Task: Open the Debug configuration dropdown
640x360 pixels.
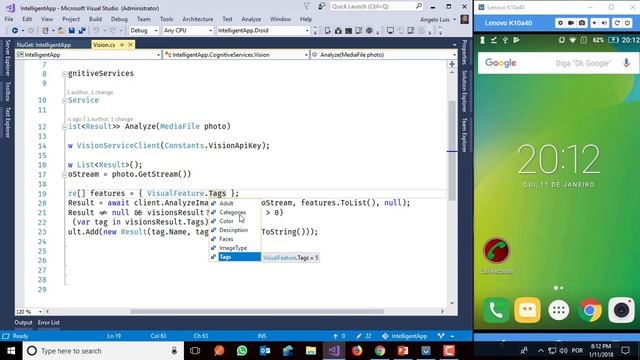Action: point(144,31)
